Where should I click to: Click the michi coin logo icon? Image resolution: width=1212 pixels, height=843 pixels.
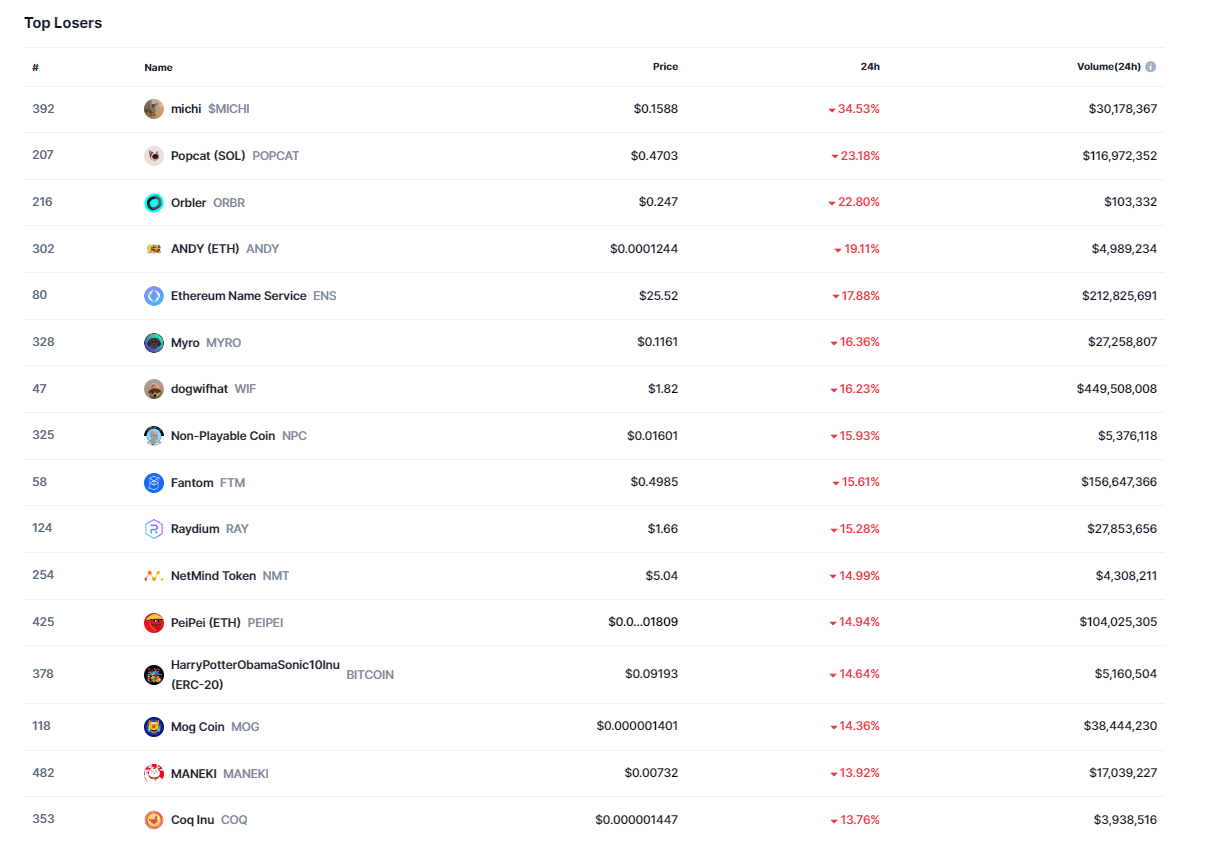click(154, 109)
